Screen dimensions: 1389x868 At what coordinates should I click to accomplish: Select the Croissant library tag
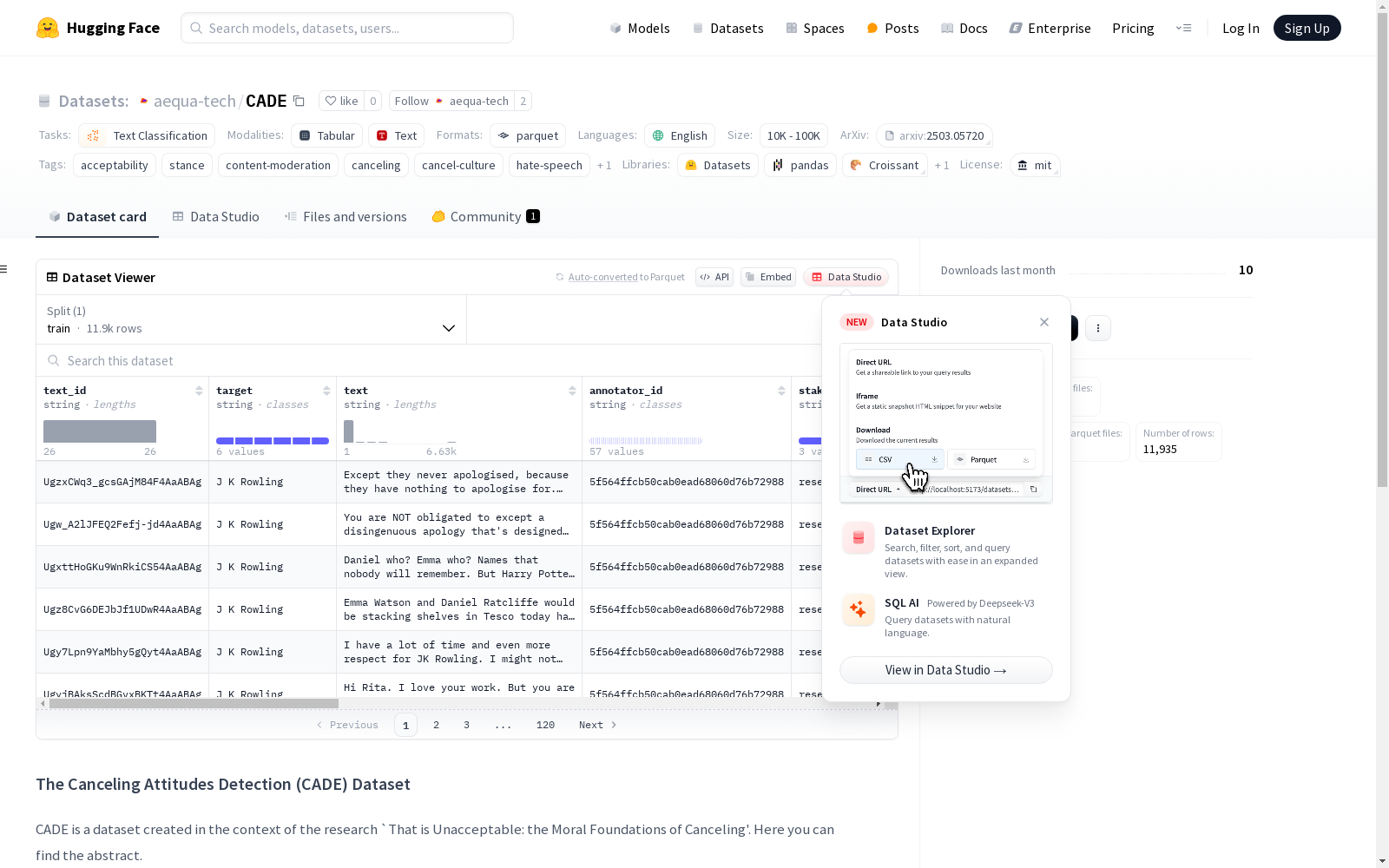pos(885,165)
